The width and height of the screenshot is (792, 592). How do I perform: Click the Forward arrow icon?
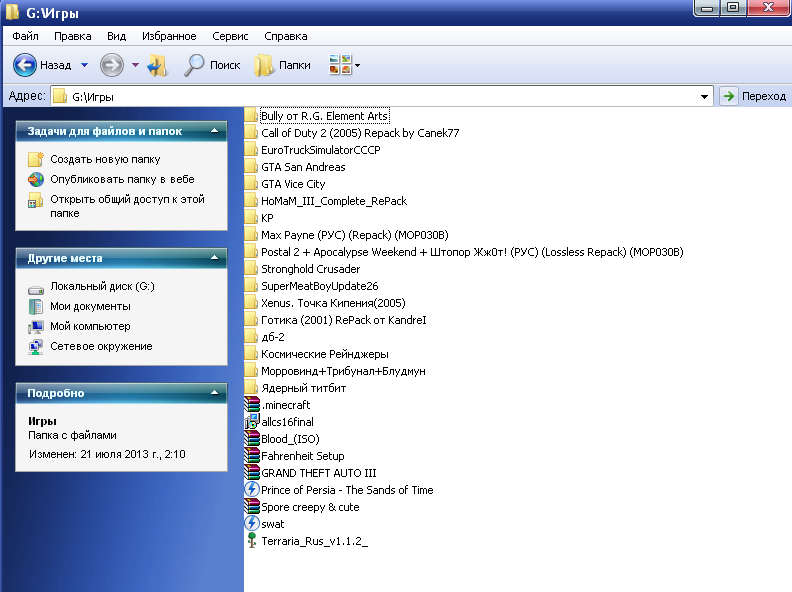[112, 65]
